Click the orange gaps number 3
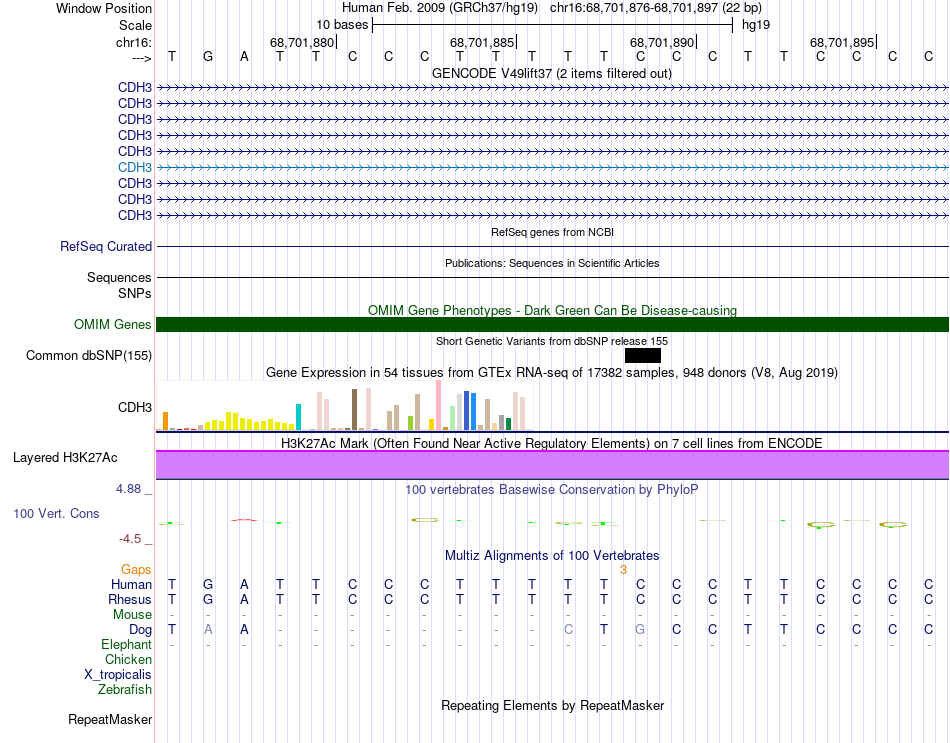The image size is (950, 743). 623,570
